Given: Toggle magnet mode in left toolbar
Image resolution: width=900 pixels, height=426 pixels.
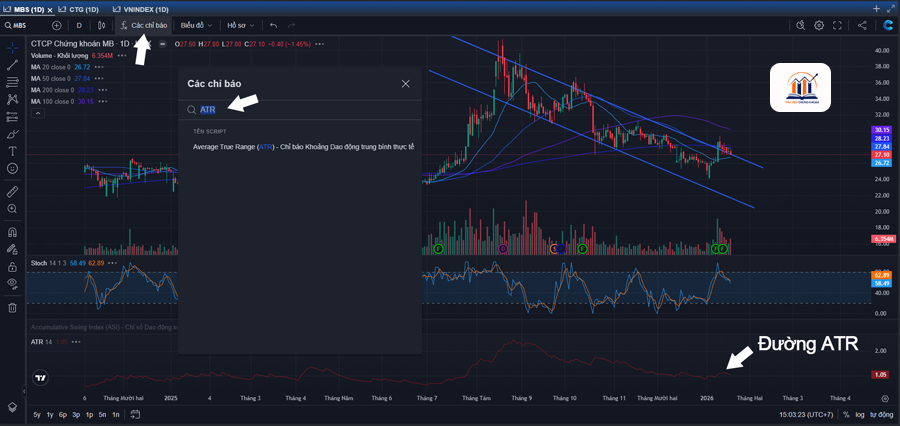Looking at the screenshot, I should (12, 232).
